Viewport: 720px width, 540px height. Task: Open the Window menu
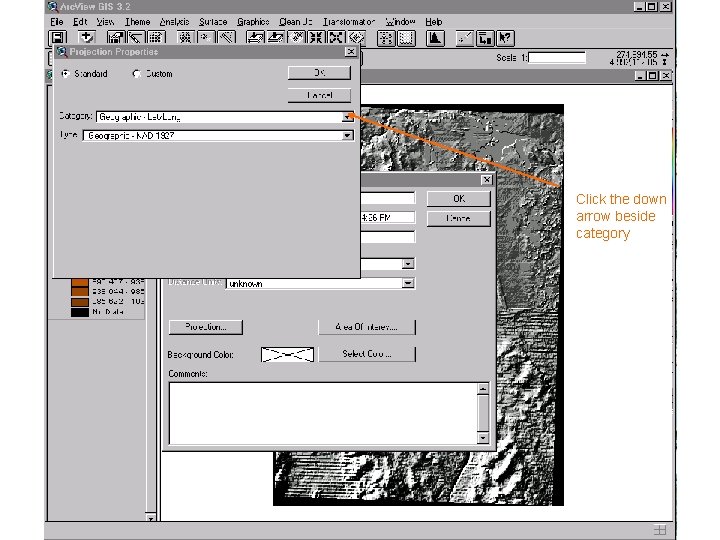click(x=400, y=22)
